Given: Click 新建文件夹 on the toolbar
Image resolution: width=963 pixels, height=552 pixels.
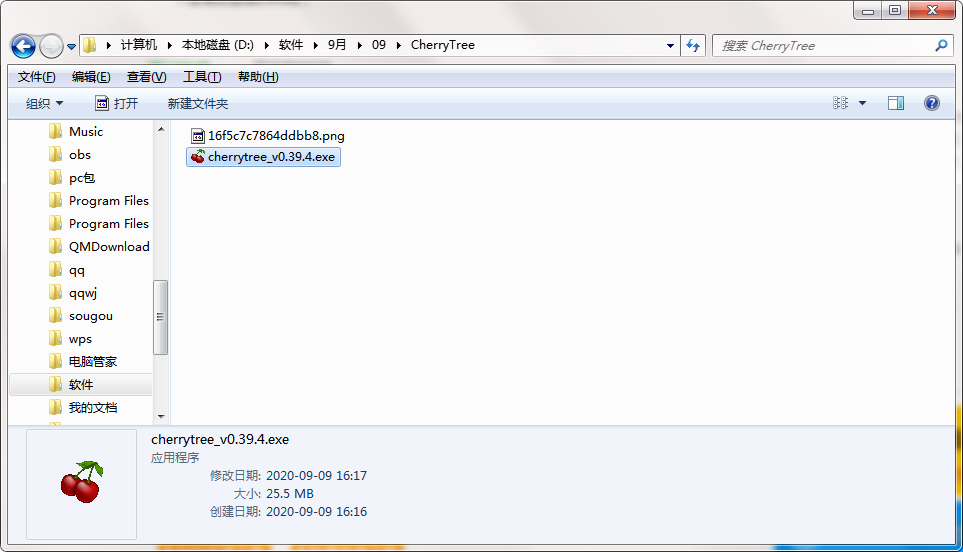Looking at the screenshot, I should click(198, 103).
